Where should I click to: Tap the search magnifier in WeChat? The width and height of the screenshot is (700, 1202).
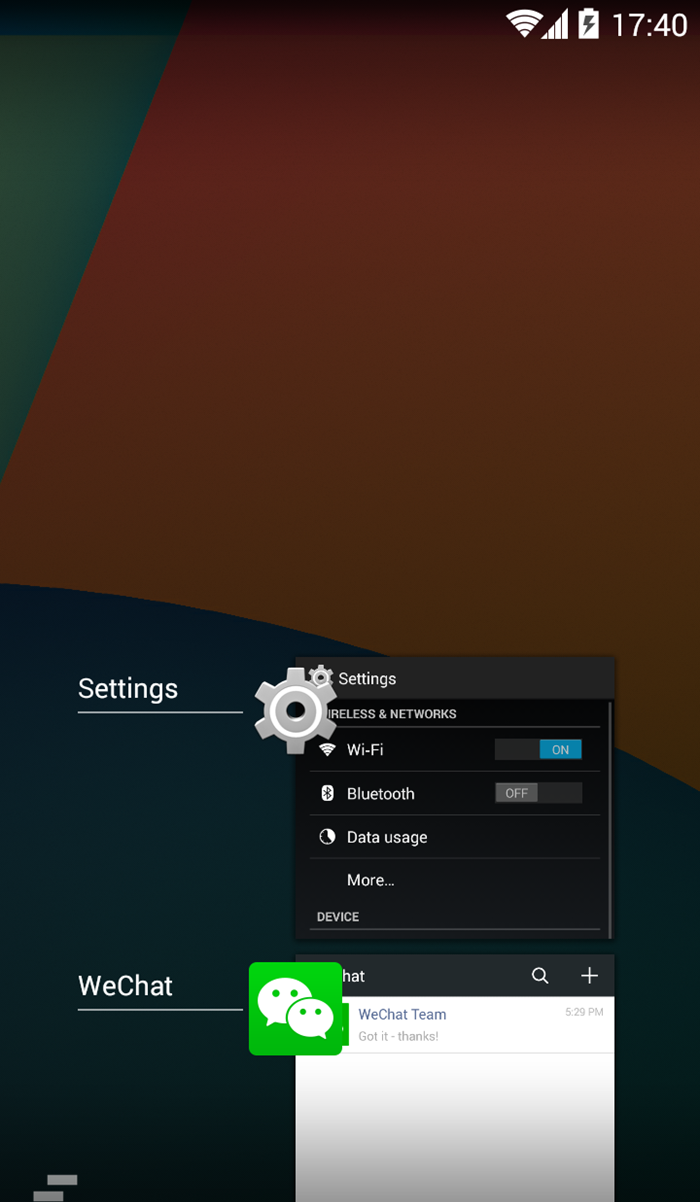[x=540, y=976]
